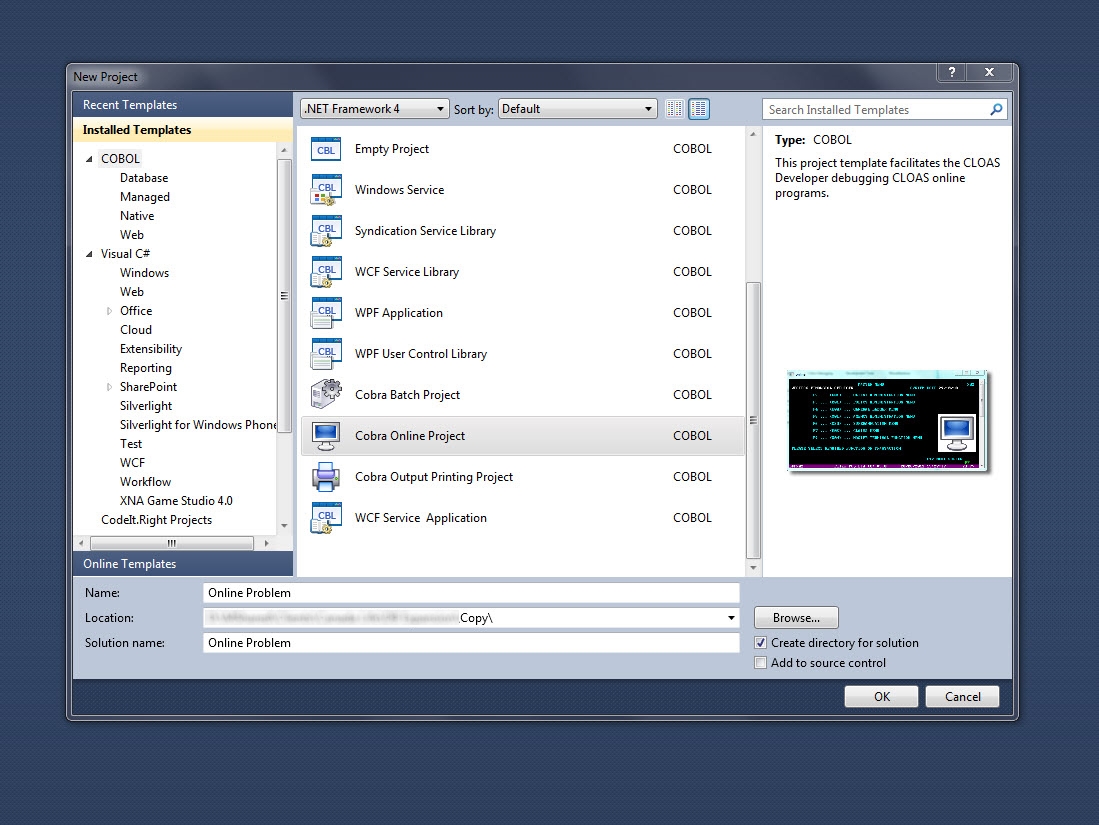Select the Silverlight tree item
This screenshot has width=1099, height=825.
146,406
